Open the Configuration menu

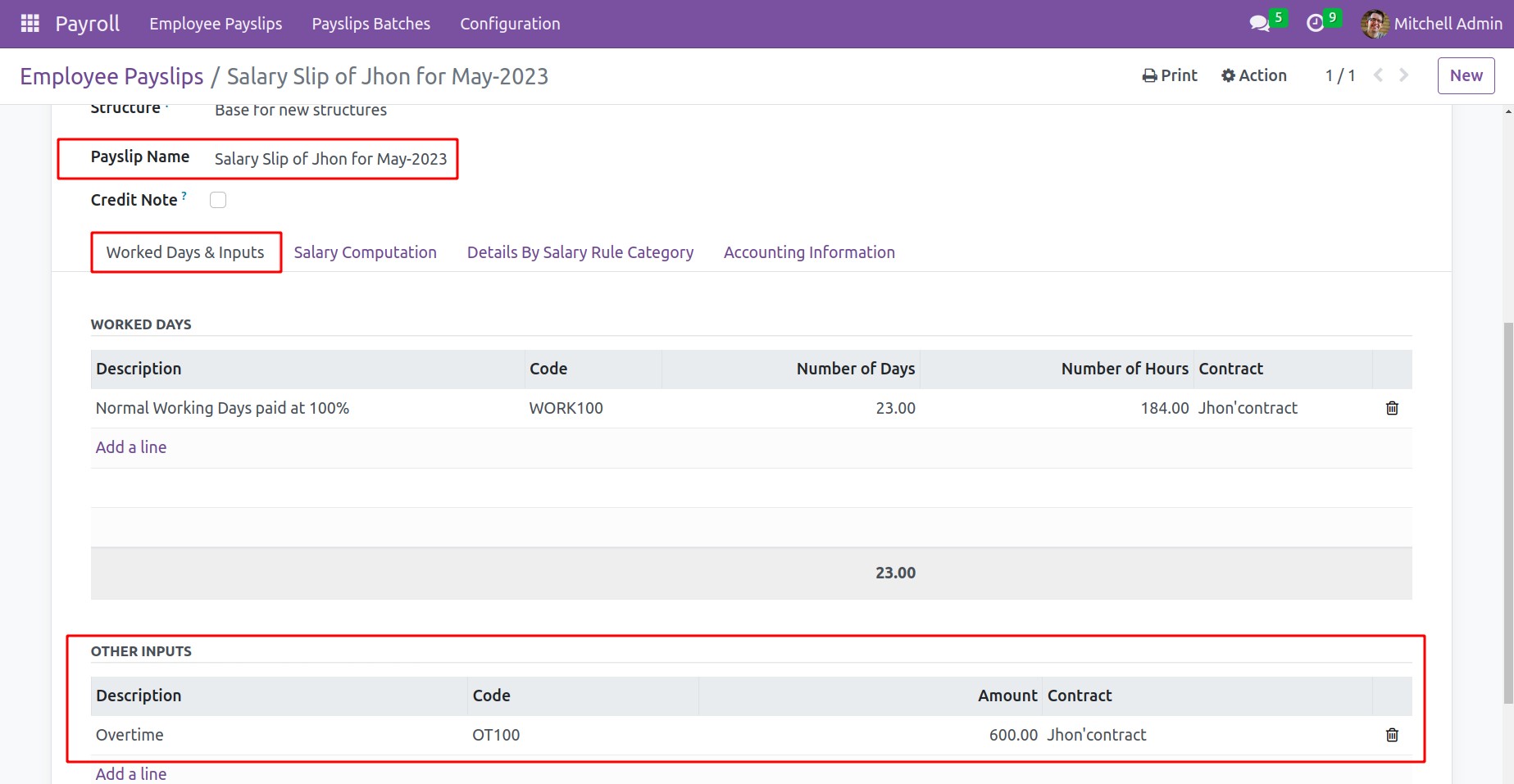[510, 24]
